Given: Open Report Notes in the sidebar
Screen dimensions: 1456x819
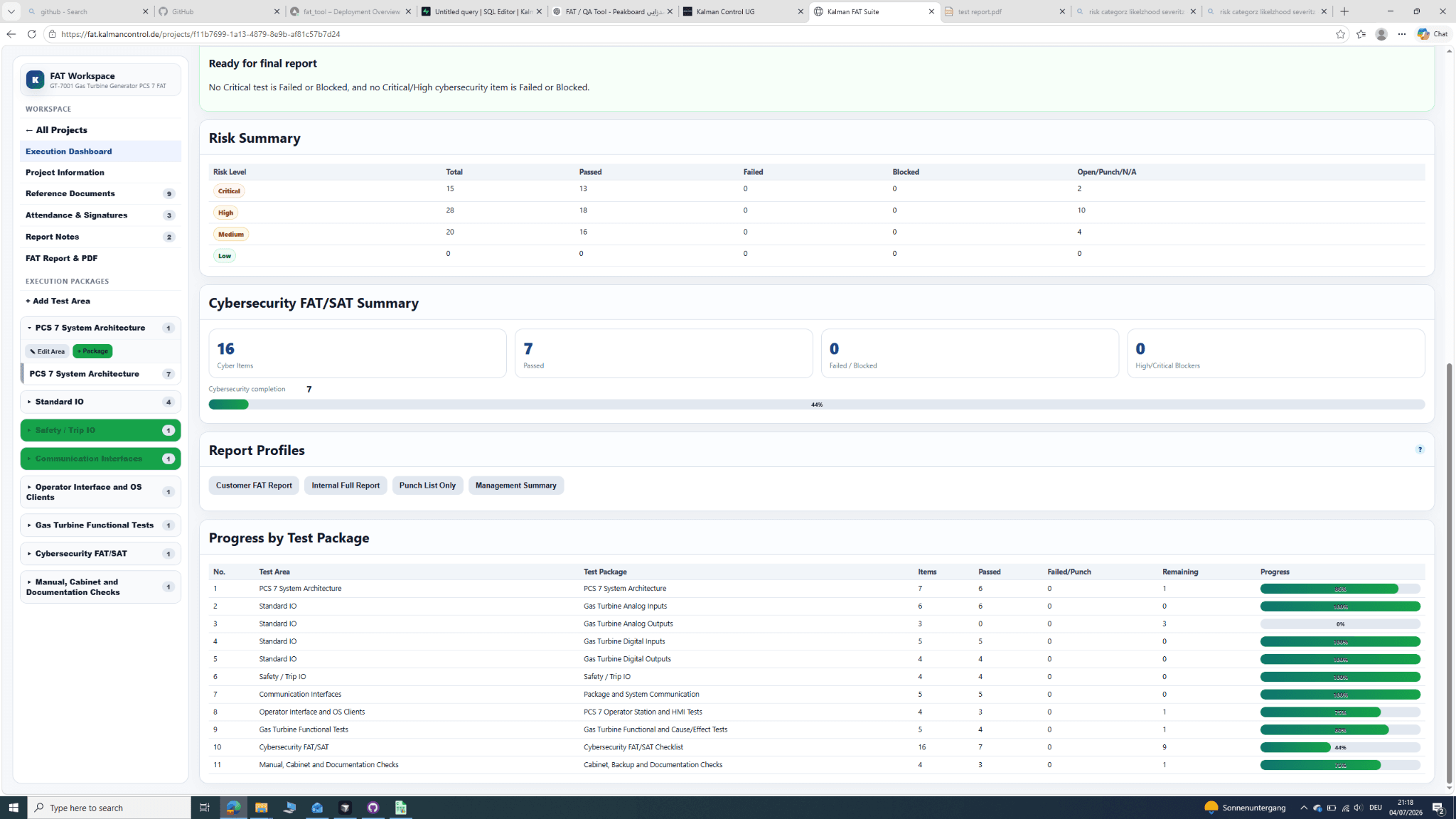Looking at the screenshot, I should tap(100, 237).
